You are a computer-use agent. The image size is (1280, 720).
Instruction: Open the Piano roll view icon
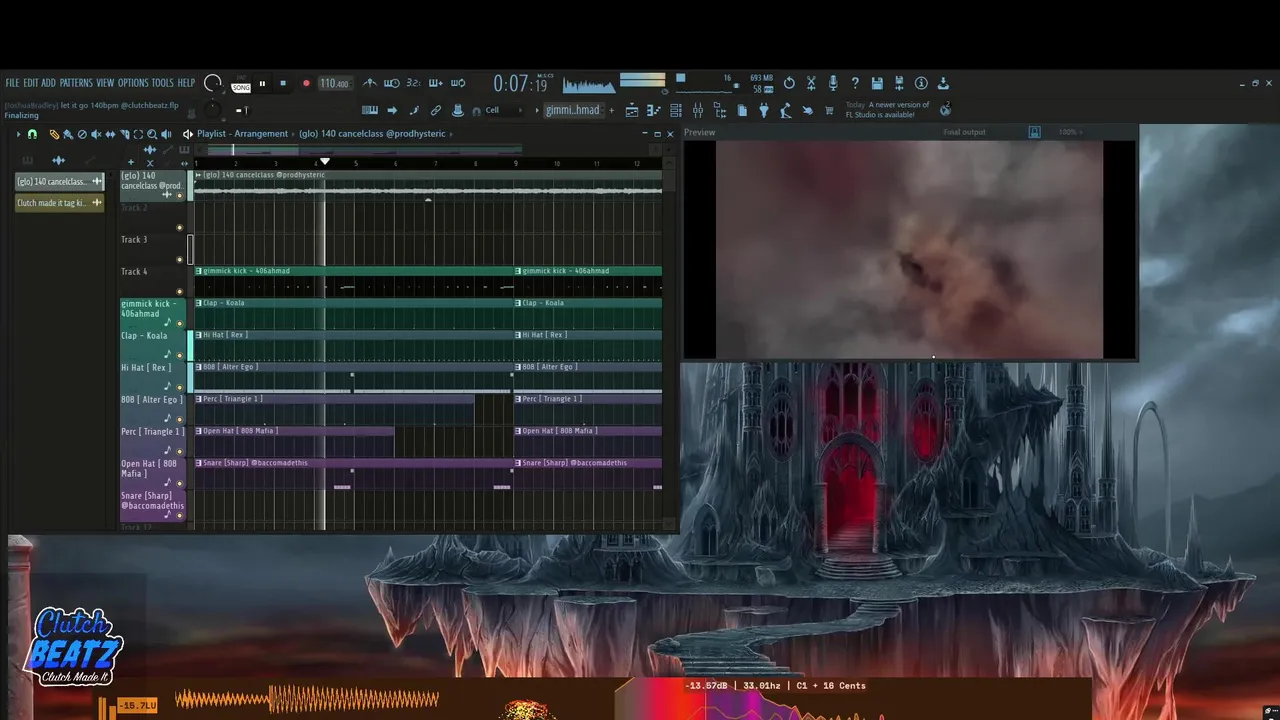[x=654, y=110]
